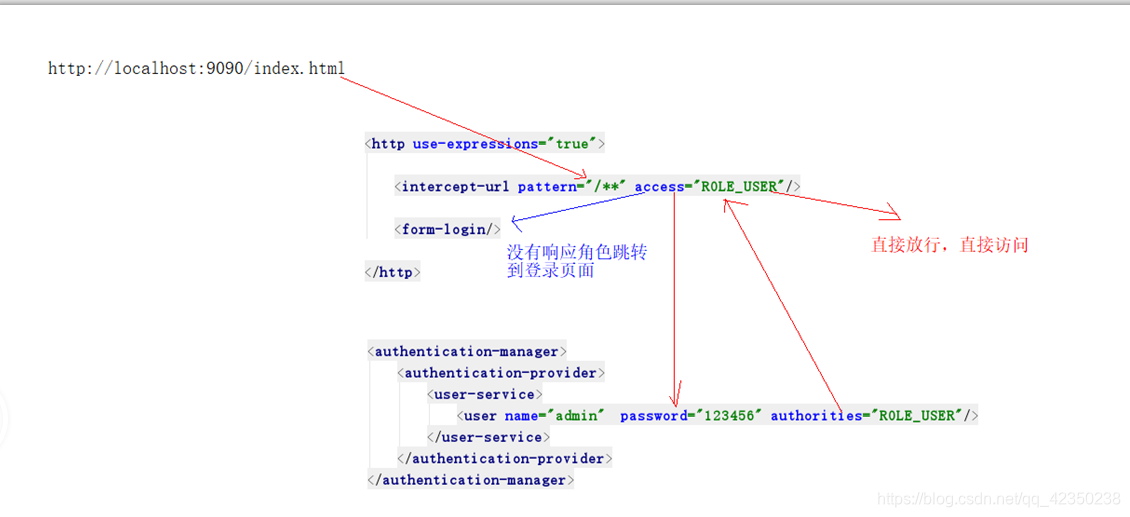Image resolution: width=1130 pixels, height=517 pixels.
Task: Click the closing </authentication-provider> tag
Action: [x=504, y=459]
